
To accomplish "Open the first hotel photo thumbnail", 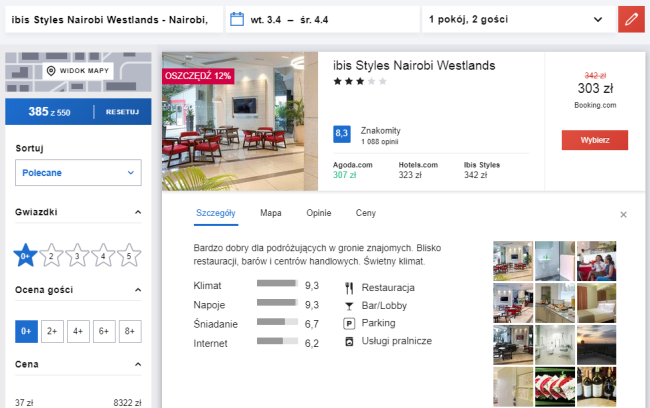I will point(513,259).
